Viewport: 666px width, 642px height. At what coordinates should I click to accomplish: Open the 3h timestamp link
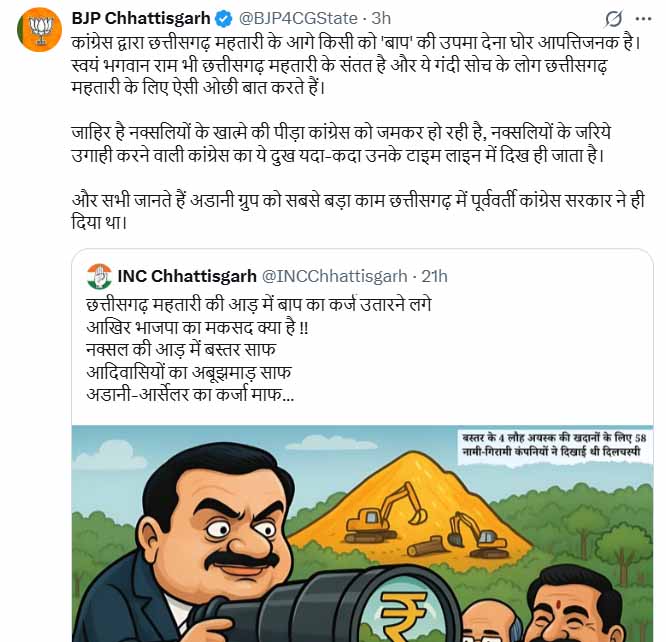(381, 18)
